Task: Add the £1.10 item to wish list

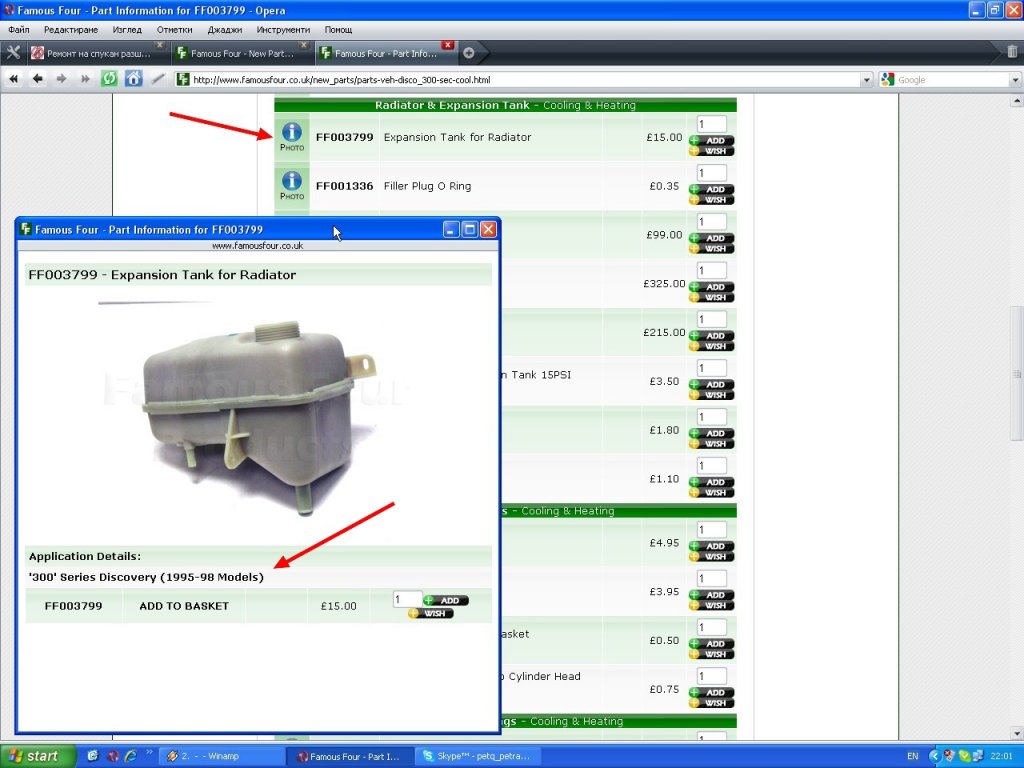Action: click(x=712, y=492)
